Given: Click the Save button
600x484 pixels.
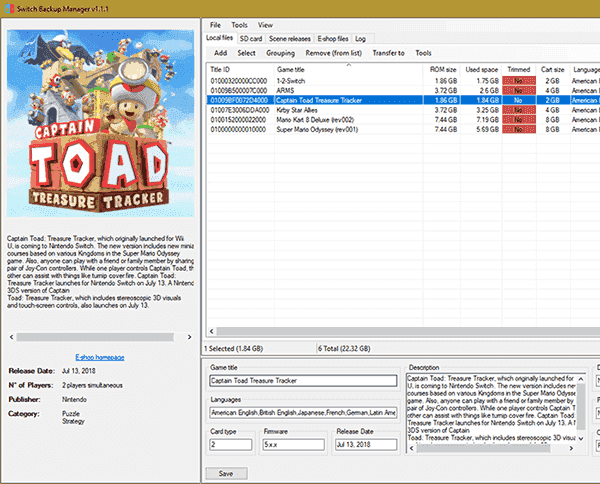Looking at the screenshot, I should click(226, 474).
